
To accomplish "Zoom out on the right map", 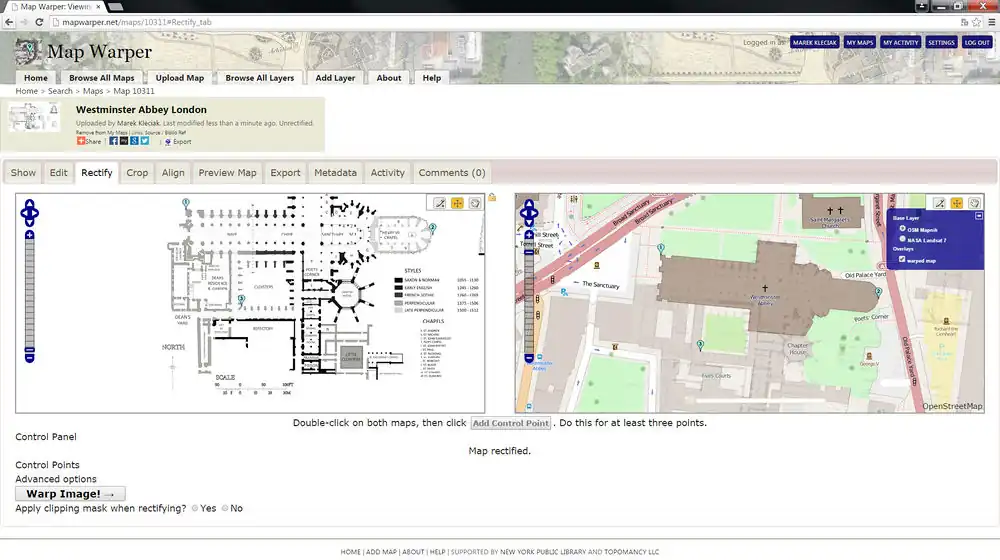I will (x=529, y=357).
